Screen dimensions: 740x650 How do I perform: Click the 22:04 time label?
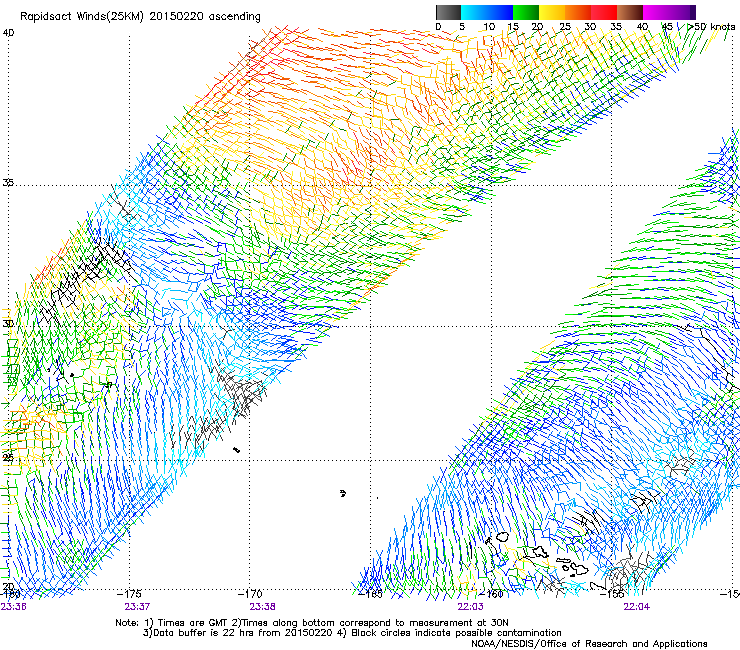click(637, 607)
